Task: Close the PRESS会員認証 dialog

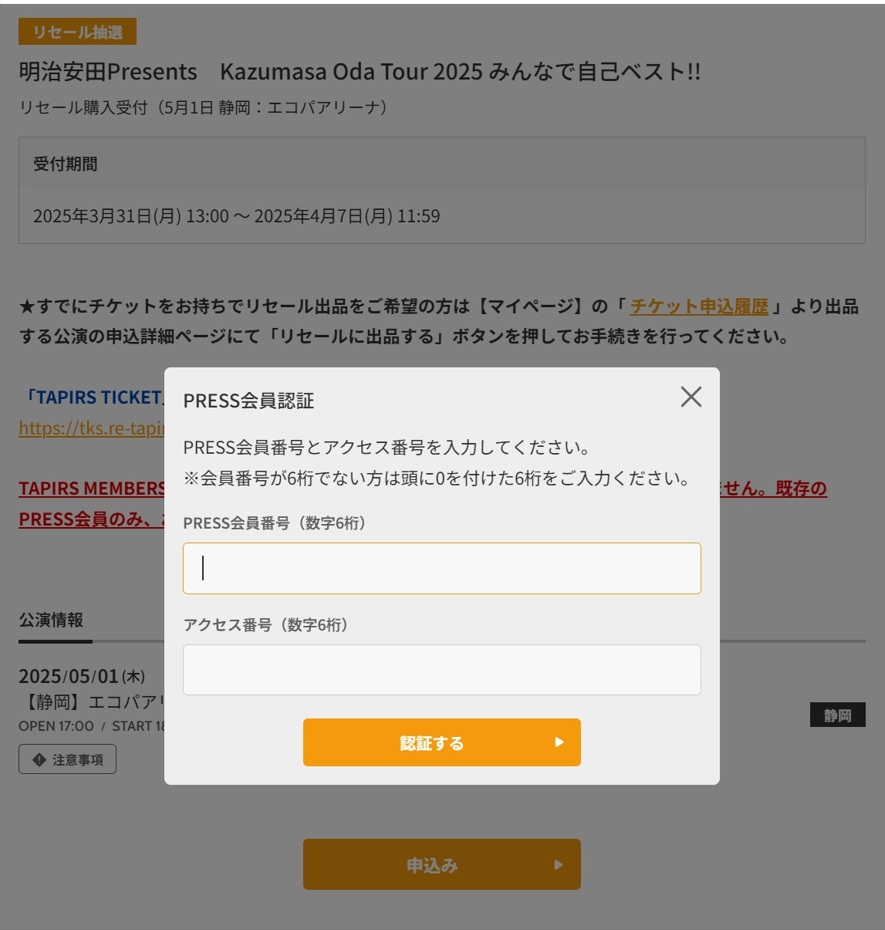Action: click(691, 397)
